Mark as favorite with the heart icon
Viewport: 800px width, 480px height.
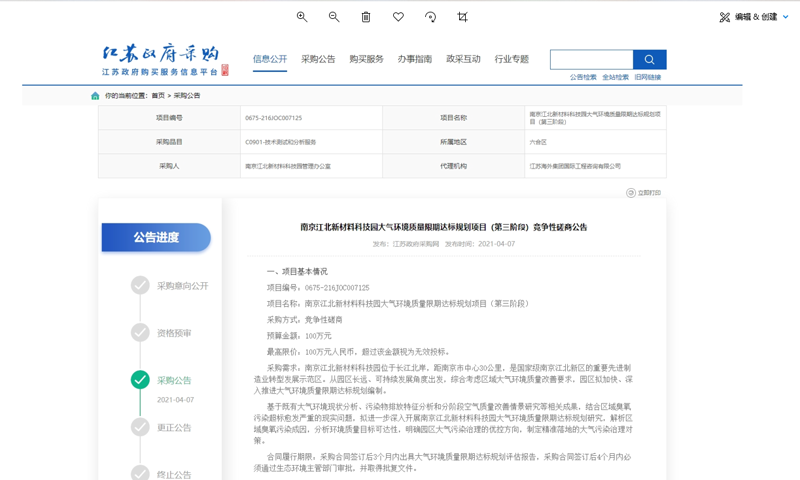click(x=398, y=17)
